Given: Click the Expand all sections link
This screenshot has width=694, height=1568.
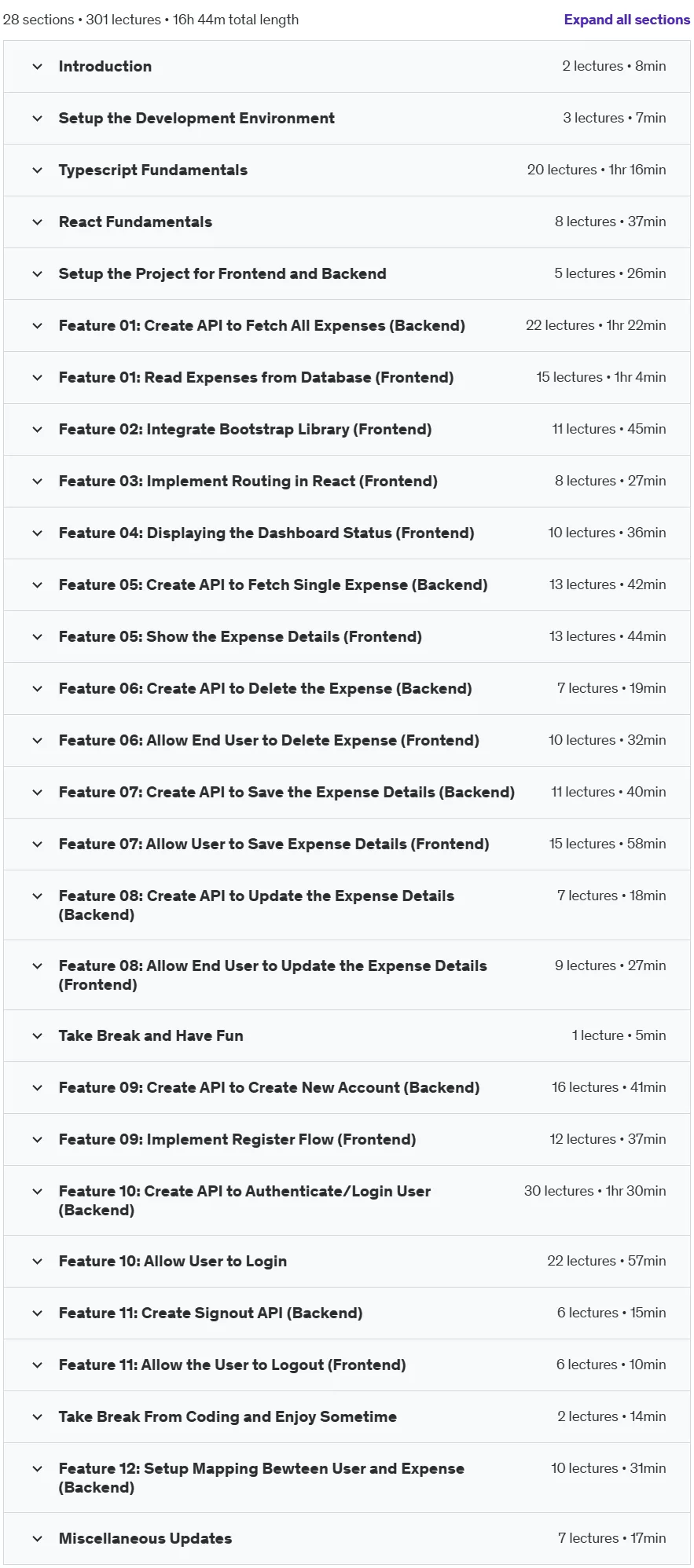Looking at the screenshot, I should click(x=626, y=20).
